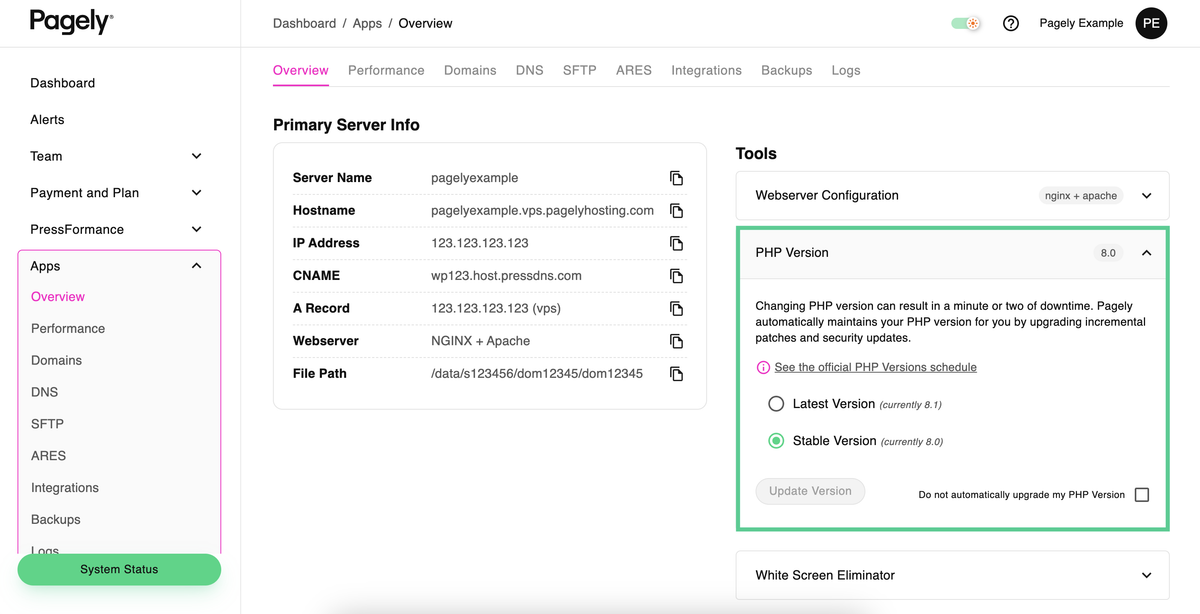Screen dimensions: 1200x614
Task: Switch to the ARES tab
Action: [x=634, y=70]
